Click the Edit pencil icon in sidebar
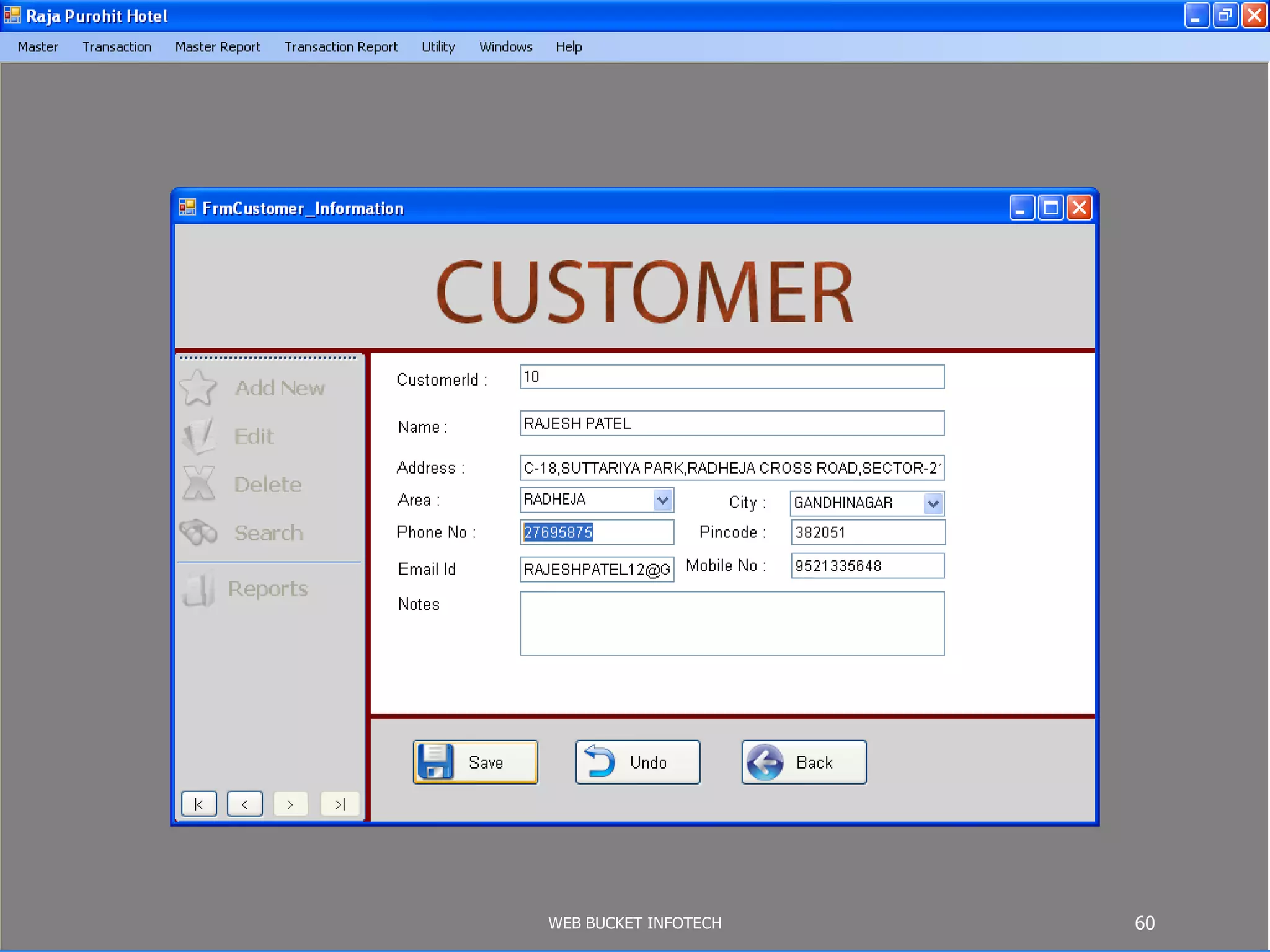Viewport: 1270px width, 952px height. pos(198,436)
